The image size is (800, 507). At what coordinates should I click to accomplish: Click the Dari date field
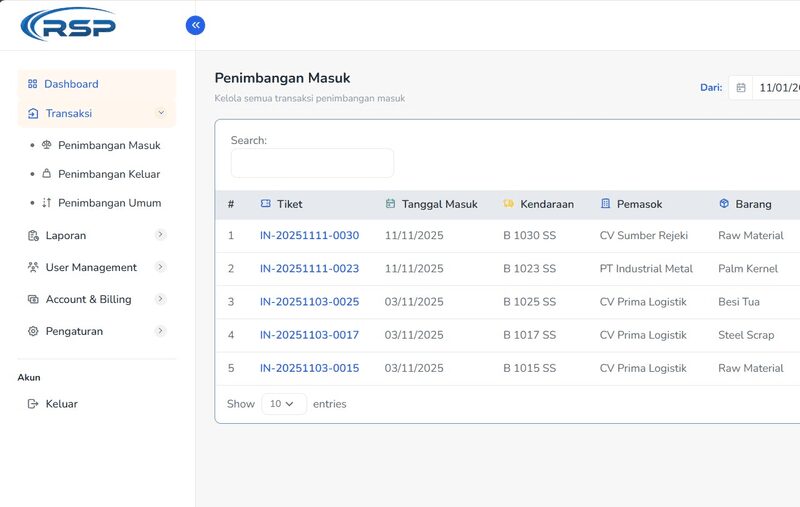777,88
